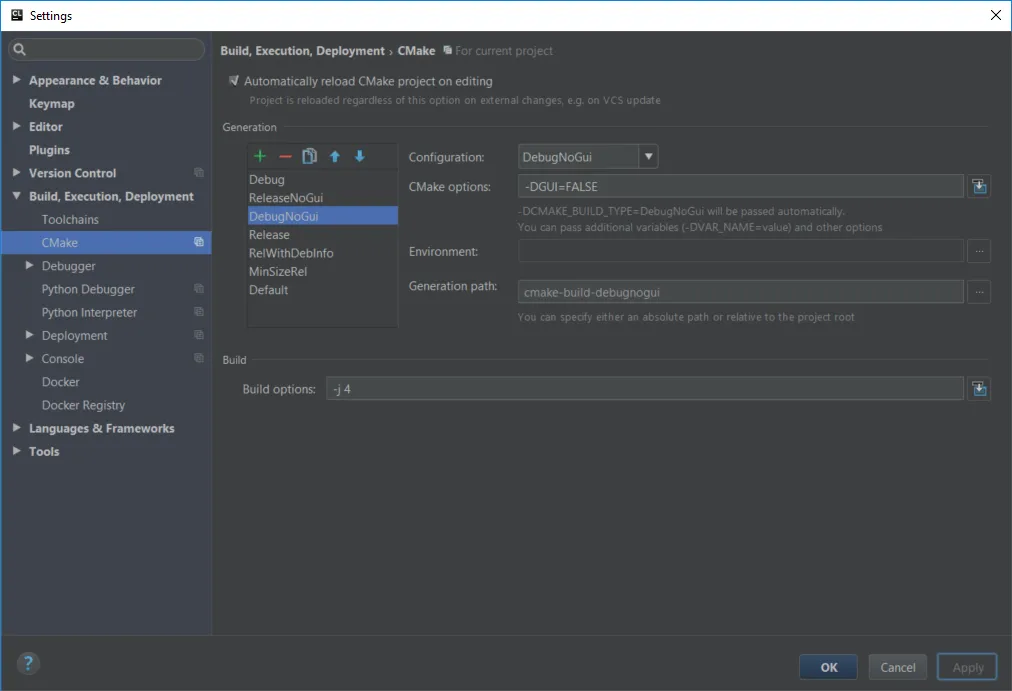Expand the Deployment subsection arrow

pos(29,335)
